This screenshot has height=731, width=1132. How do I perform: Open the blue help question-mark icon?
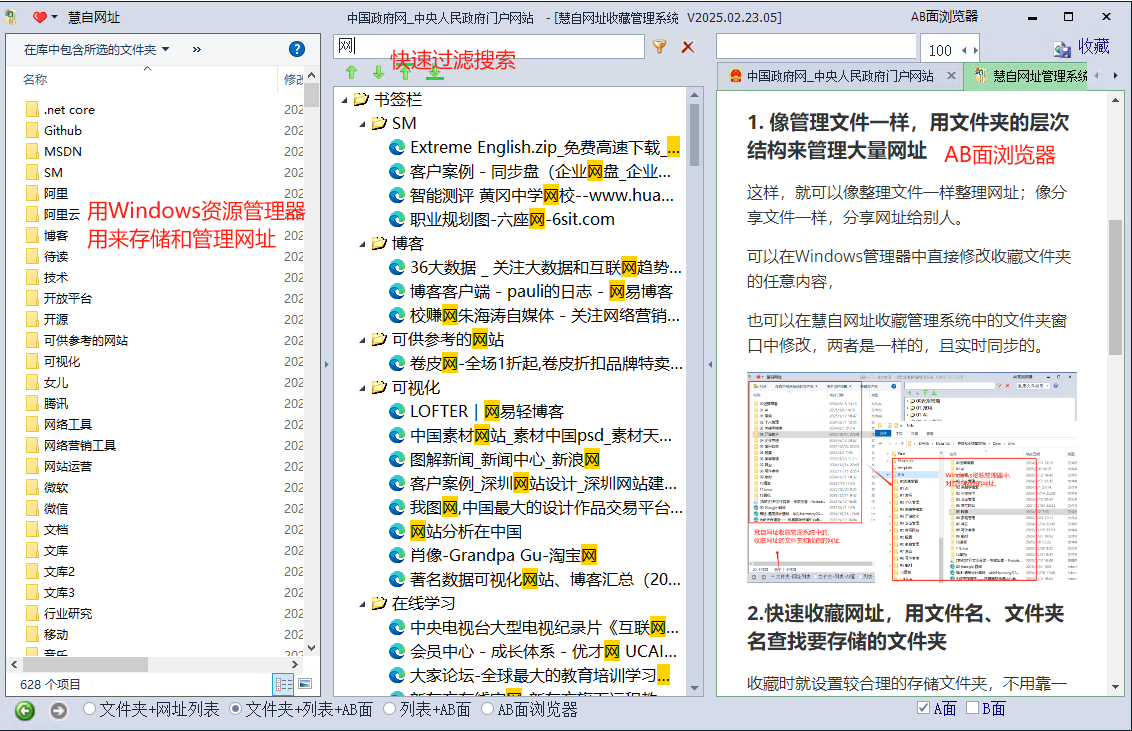coord(297,49)
